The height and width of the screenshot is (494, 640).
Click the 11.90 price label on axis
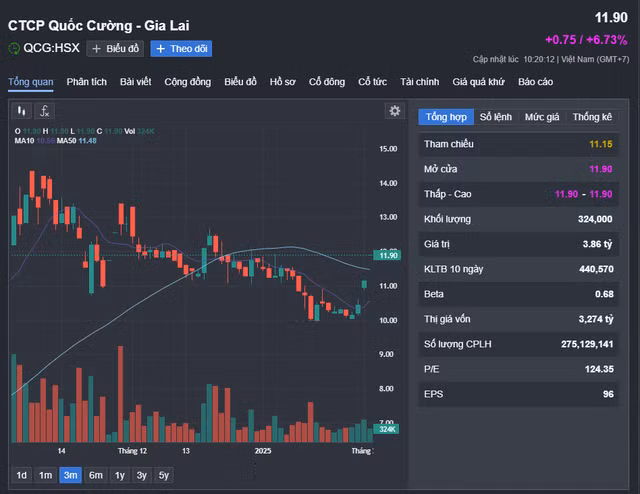tap(389, 255)
